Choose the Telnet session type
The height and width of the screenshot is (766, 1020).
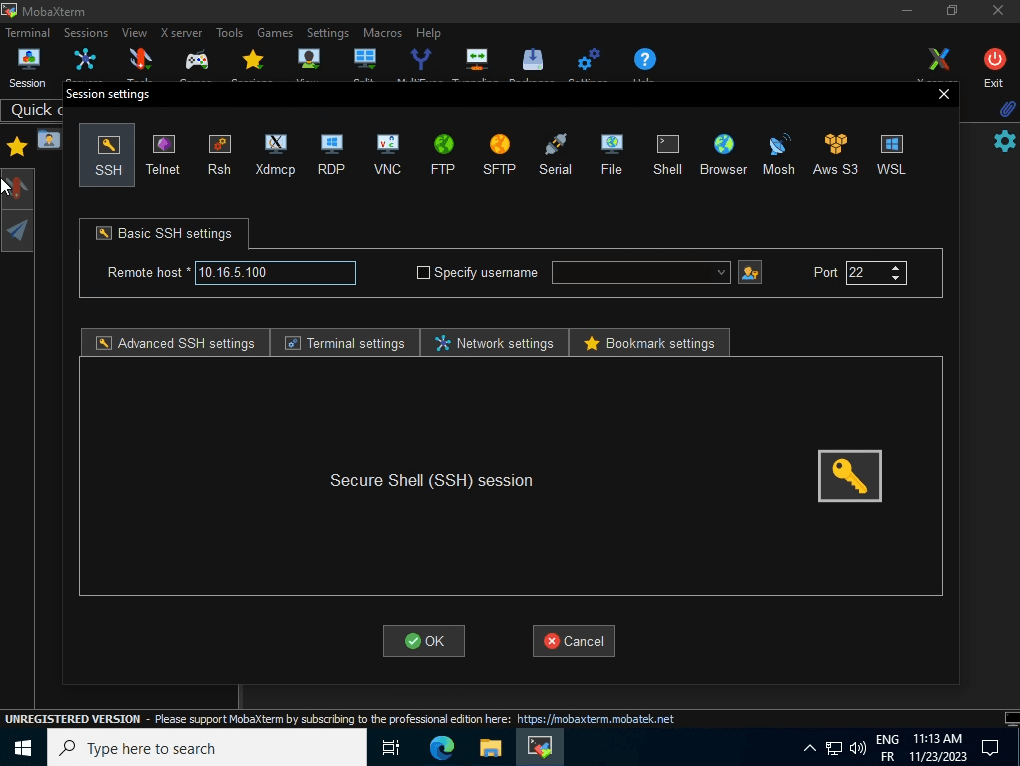(x=163, y=155)
